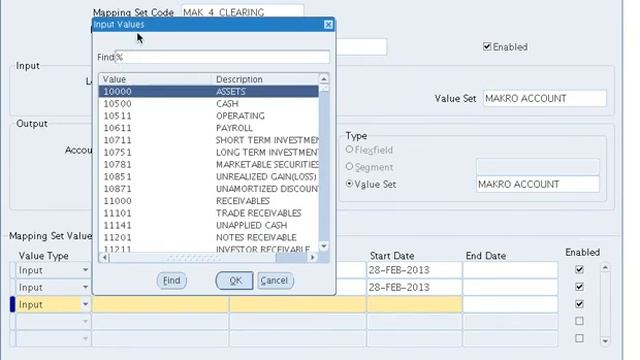Toggle the top Enabled checkbox
This screenshot has width=640, height=360.
[487, 47]
